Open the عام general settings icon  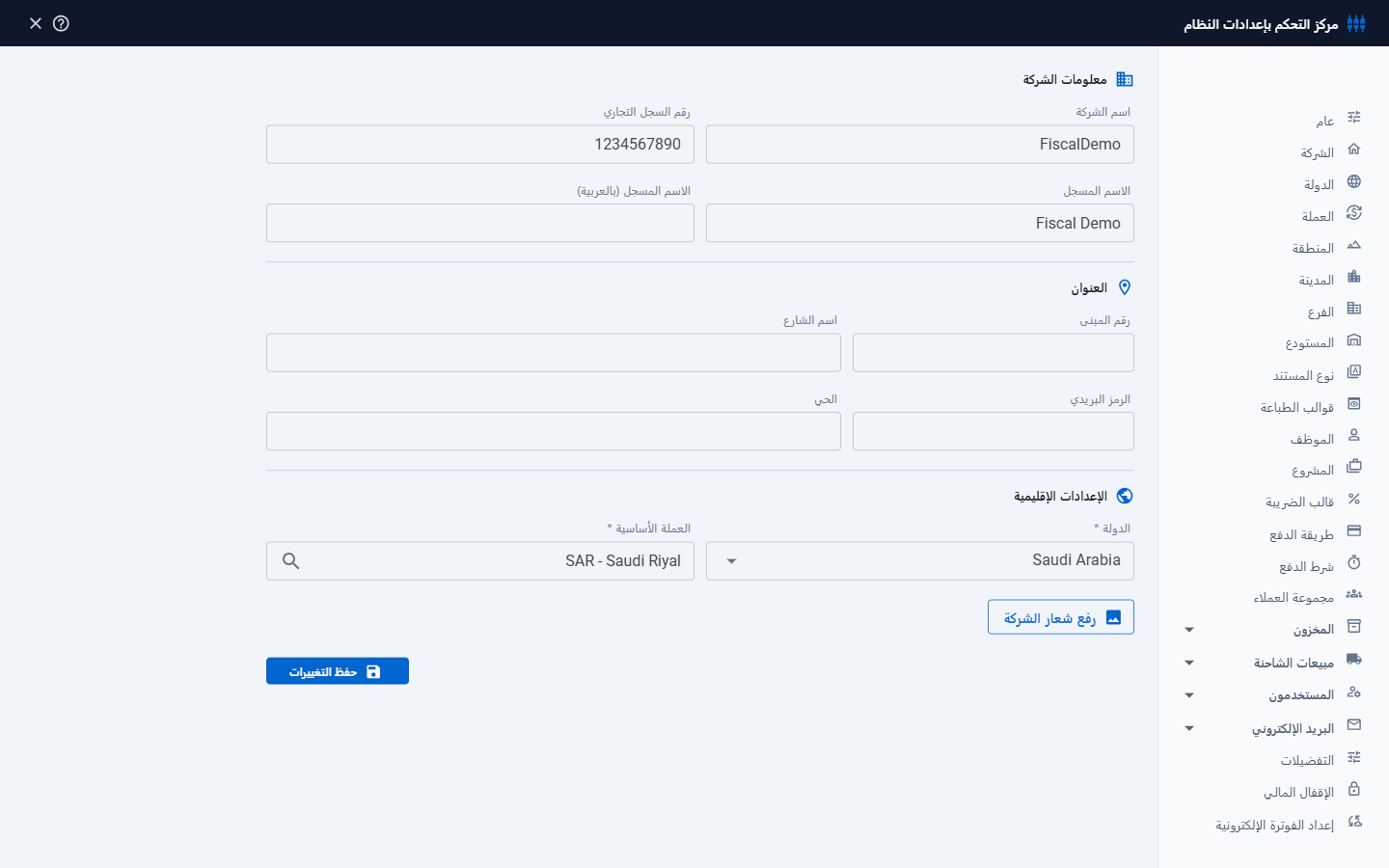[1354, 118]
